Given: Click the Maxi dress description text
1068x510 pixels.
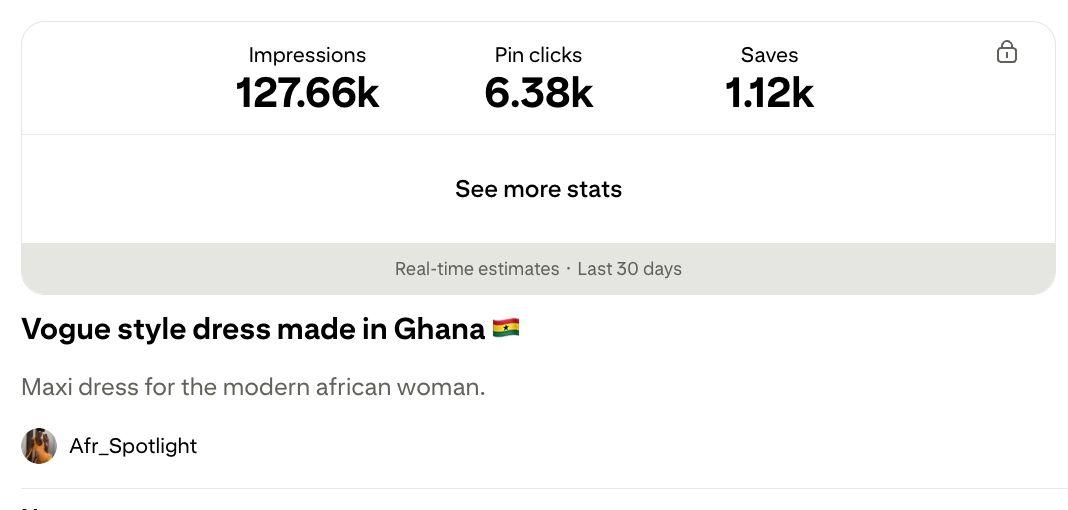Looking at the screenshot, I should point(253,387).
